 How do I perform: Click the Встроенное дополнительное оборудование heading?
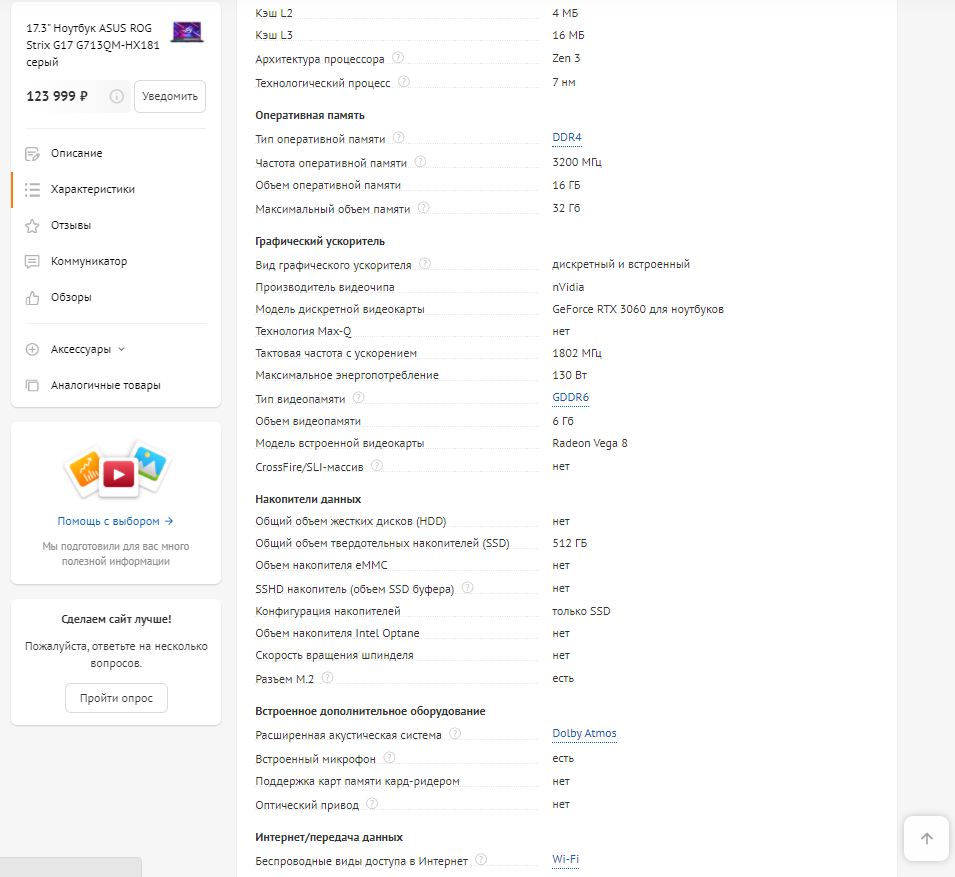click(x=370, y=711)
